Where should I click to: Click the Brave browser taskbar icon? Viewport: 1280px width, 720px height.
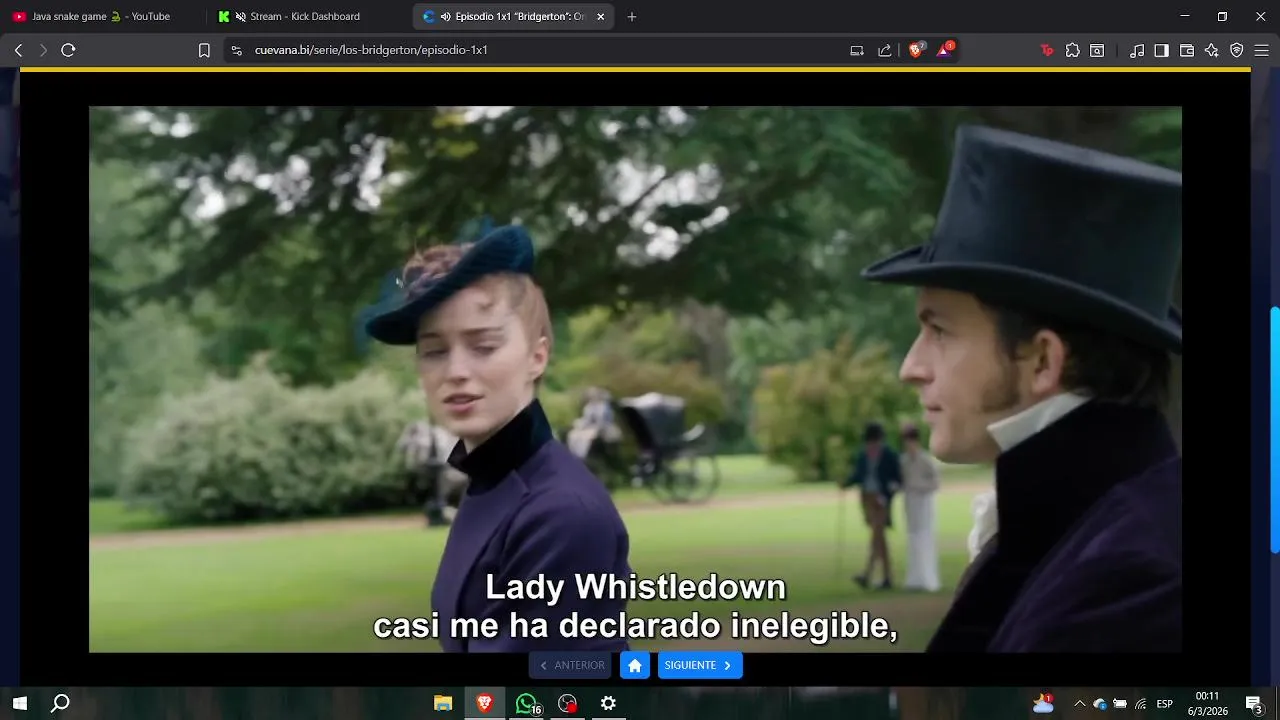[485, 703]
